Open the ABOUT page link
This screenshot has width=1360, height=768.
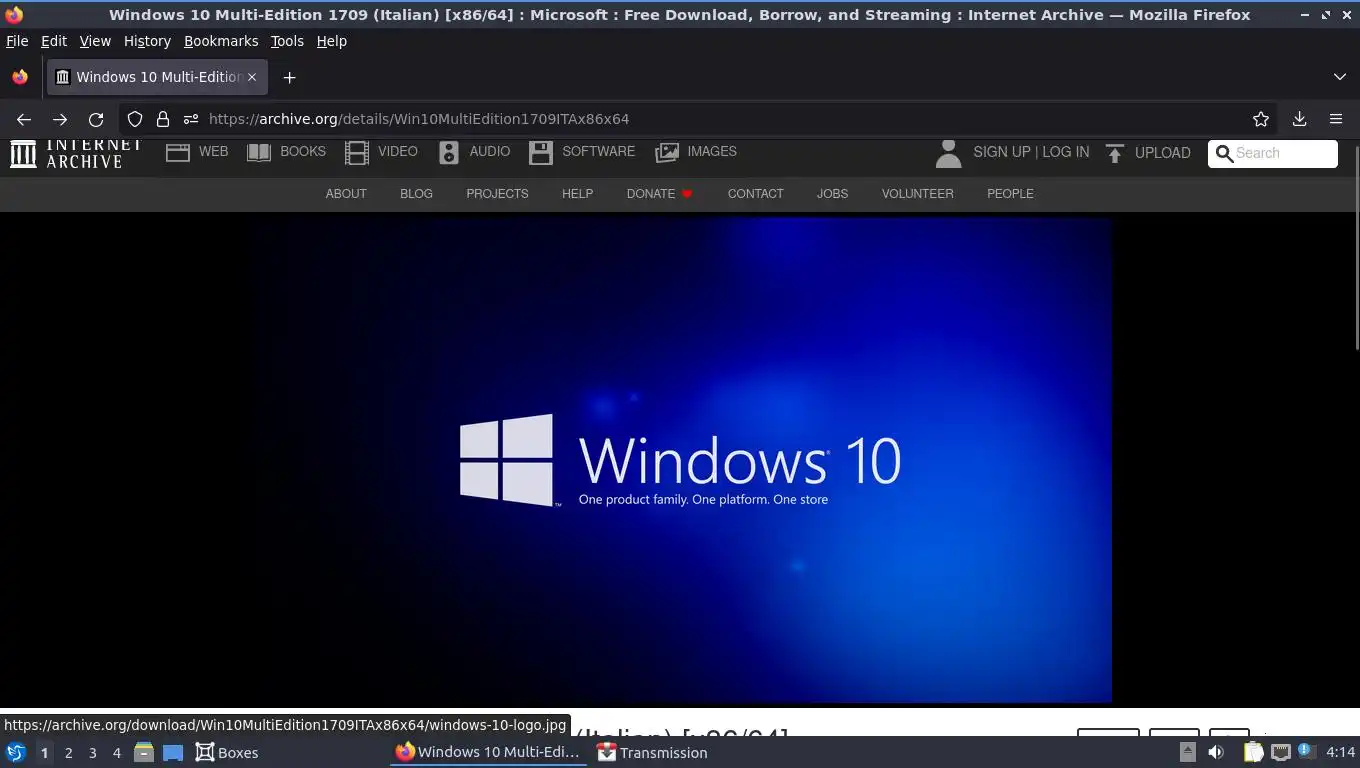[346, 194]
